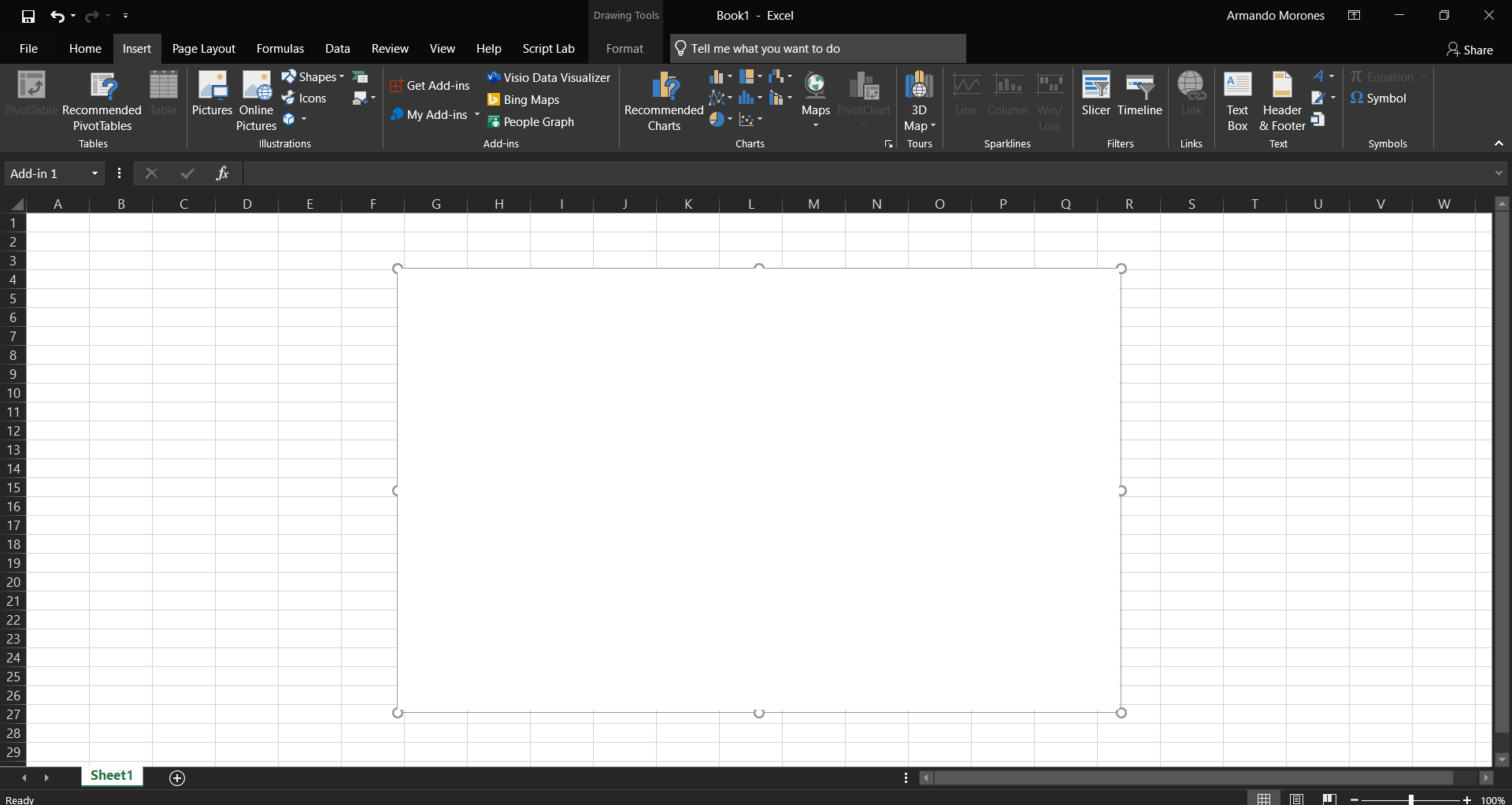This screenshot has width=1512, height=805.
Task: Open Online Pictures search
Action: click(256, 101)
